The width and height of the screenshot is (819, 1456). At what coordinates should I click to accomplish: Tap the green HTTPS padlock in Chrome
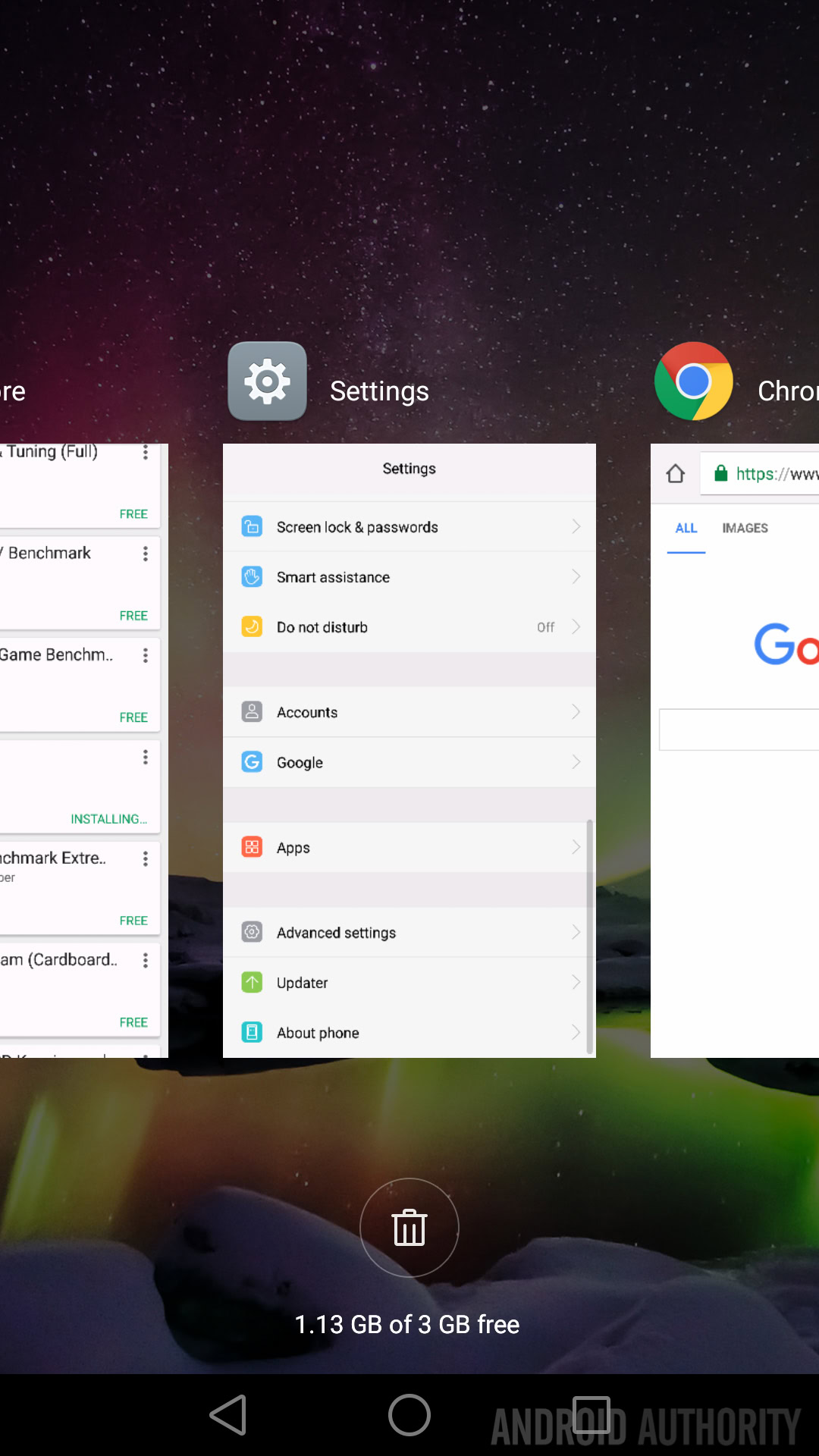click(721, 474)
